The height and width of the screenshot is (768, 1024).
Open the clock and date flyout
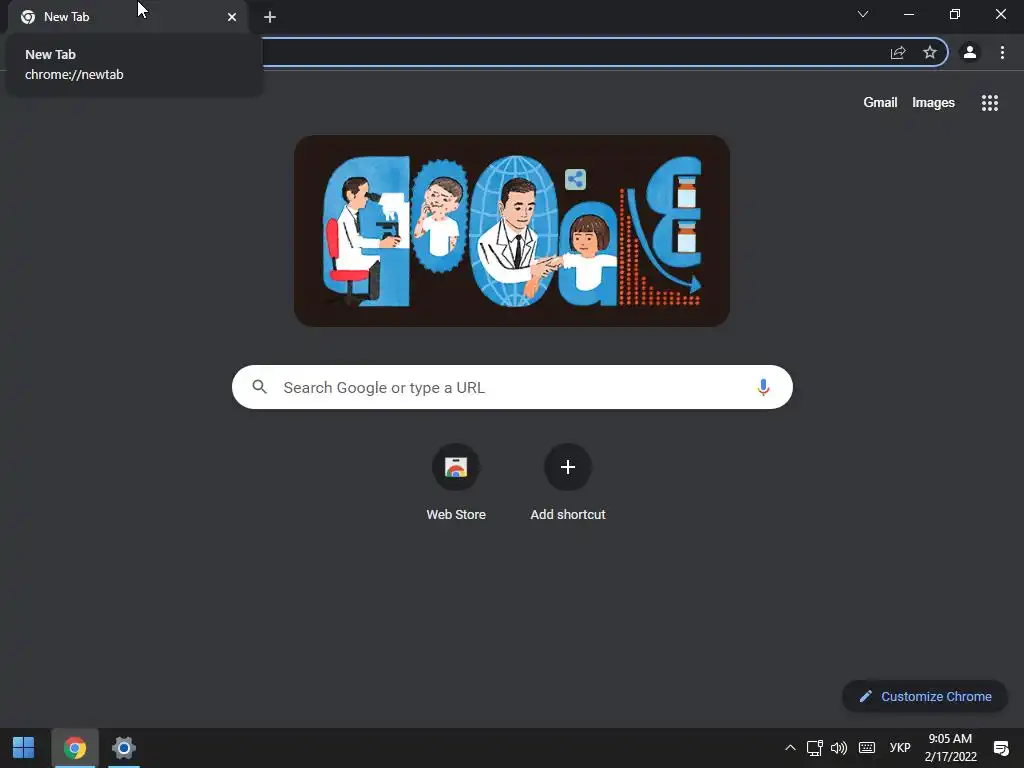tap(950, 748)
